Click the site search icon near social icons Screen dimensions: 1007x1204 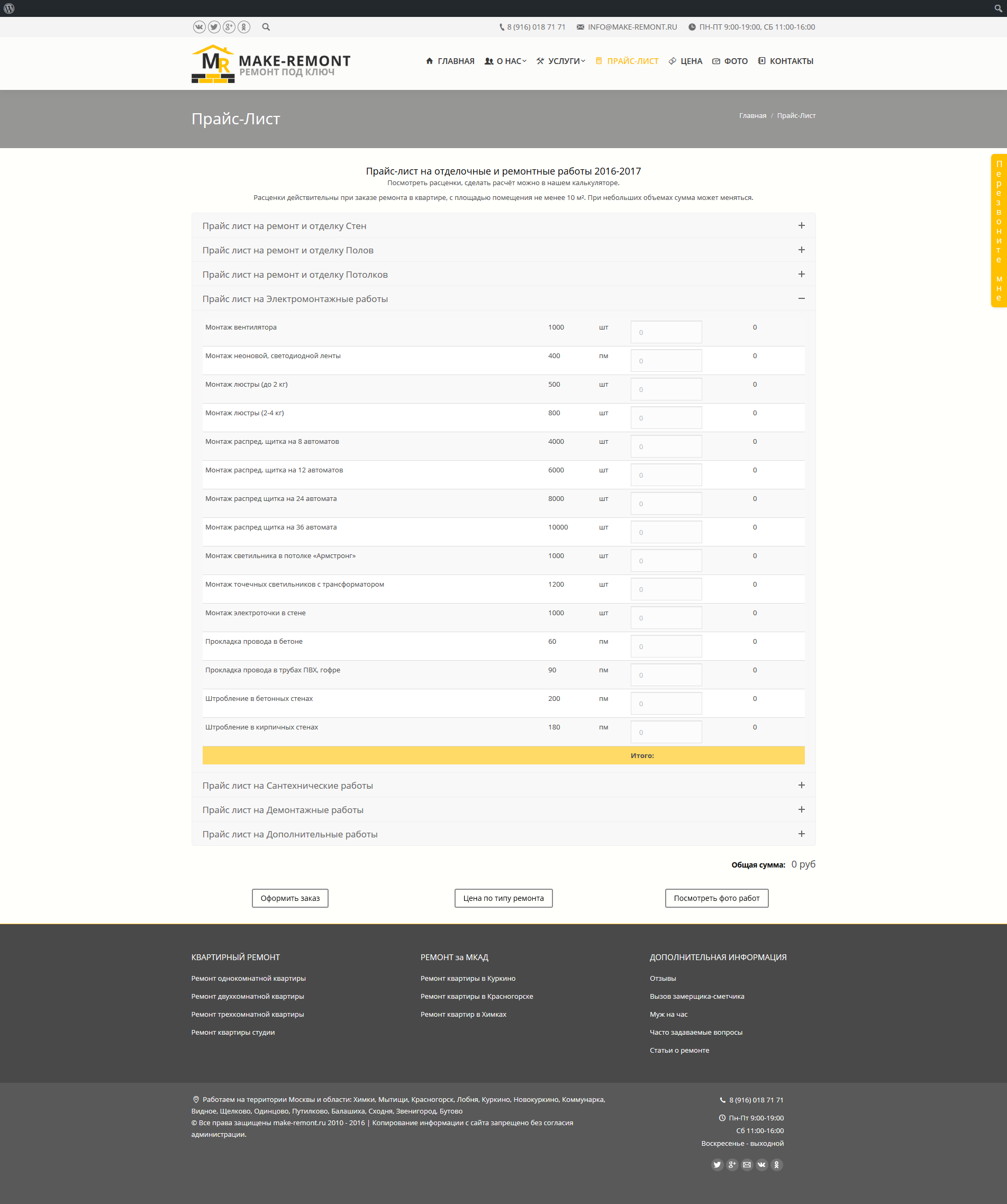[266, 27]
